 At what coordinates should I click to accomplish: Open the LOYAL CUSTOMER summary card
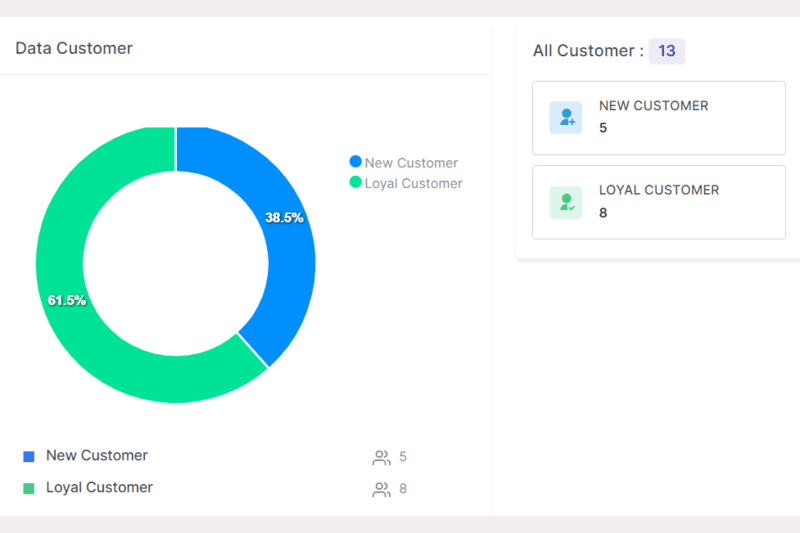tap(658, 202)
